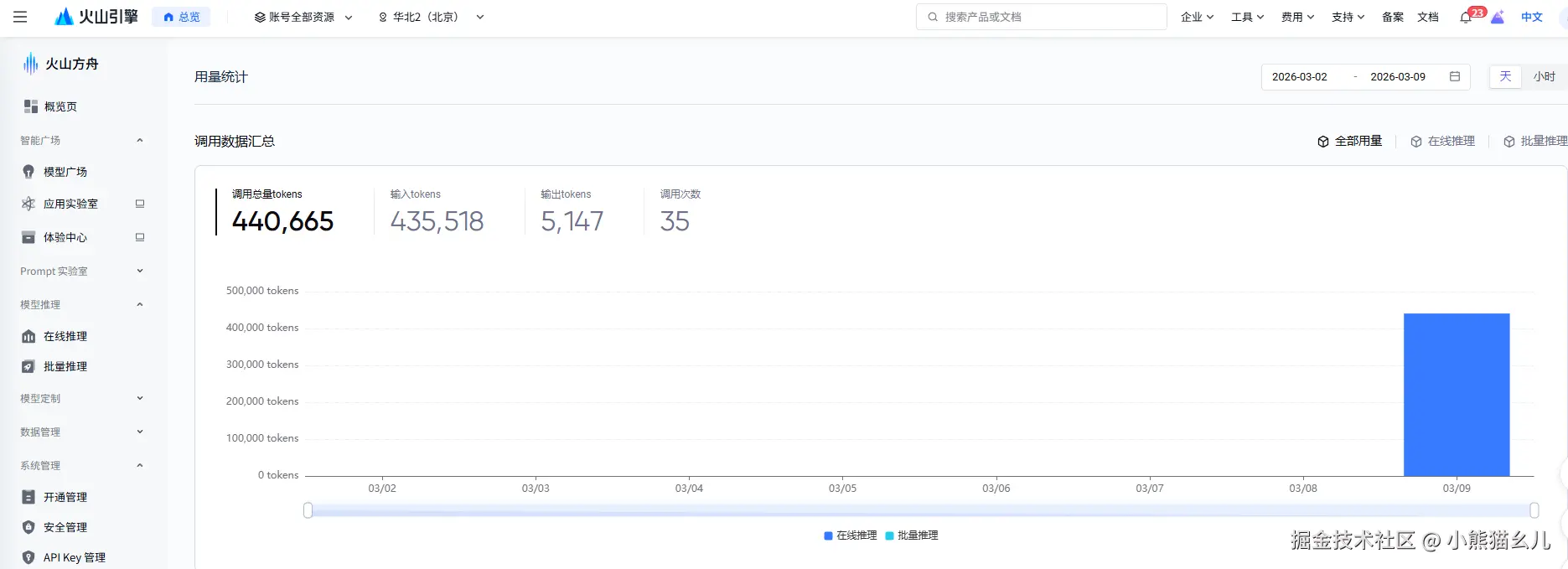This screenshot has height=569, width=1568.
Task: Click the 总览 home button
Action: 181,17
